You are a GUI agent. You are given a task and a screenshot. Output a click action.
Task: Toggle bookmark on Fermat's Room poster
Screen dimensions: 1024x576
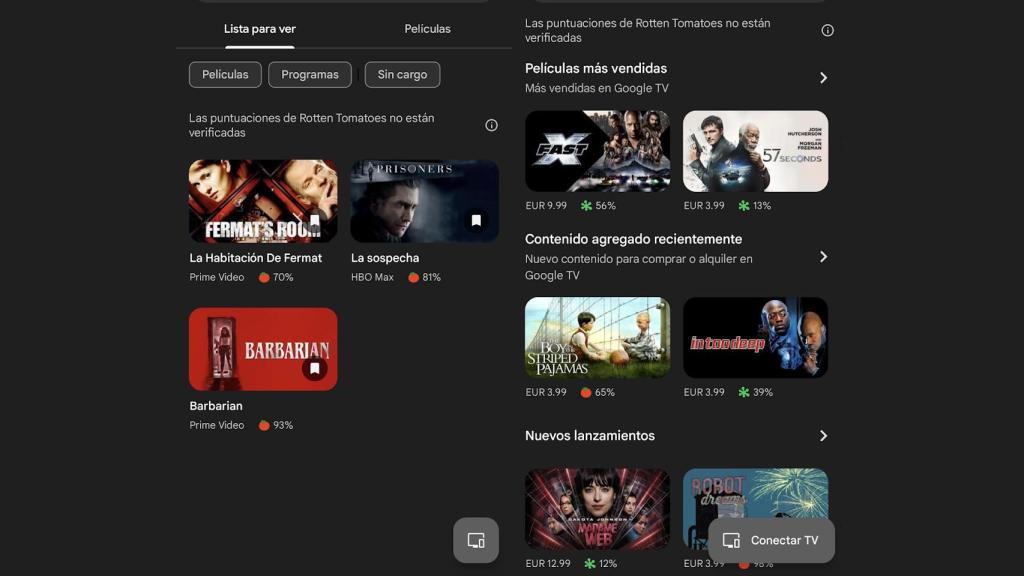tap(315, 220)
